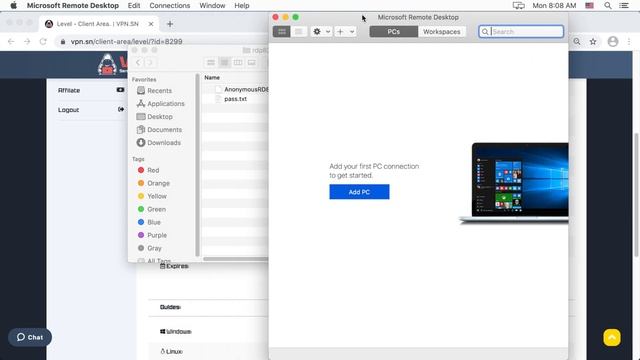Switch Finder to gallery view
Image resolution: width=640 pixels, height=360 pixels.
click(251, 62)
